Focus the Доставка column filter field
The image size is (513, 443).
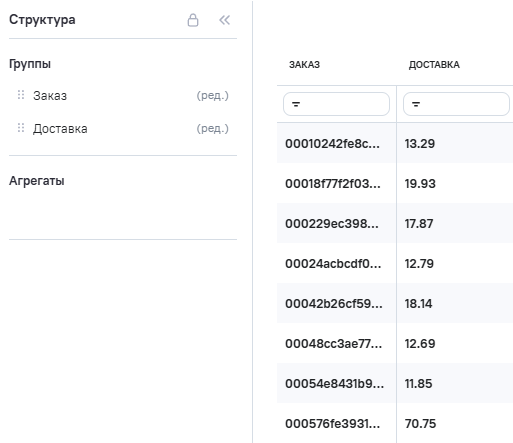click(x=456, y=104)
